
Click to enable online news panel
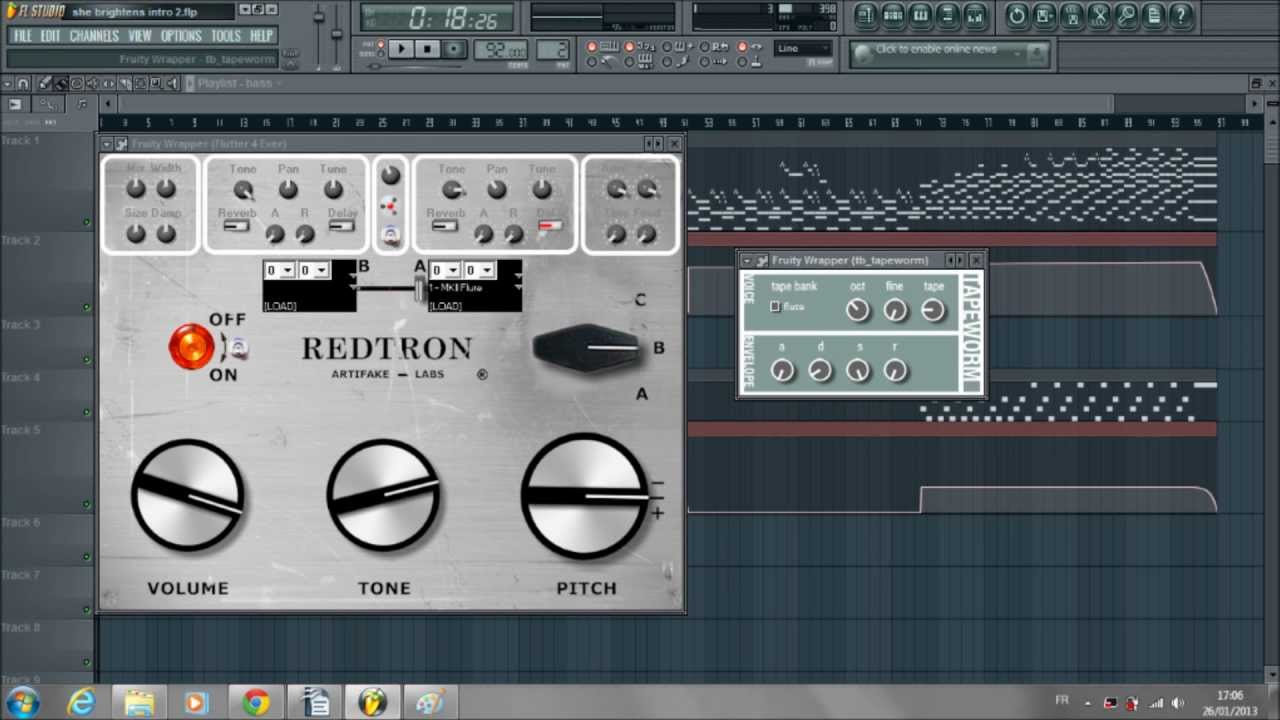point(950,53)
